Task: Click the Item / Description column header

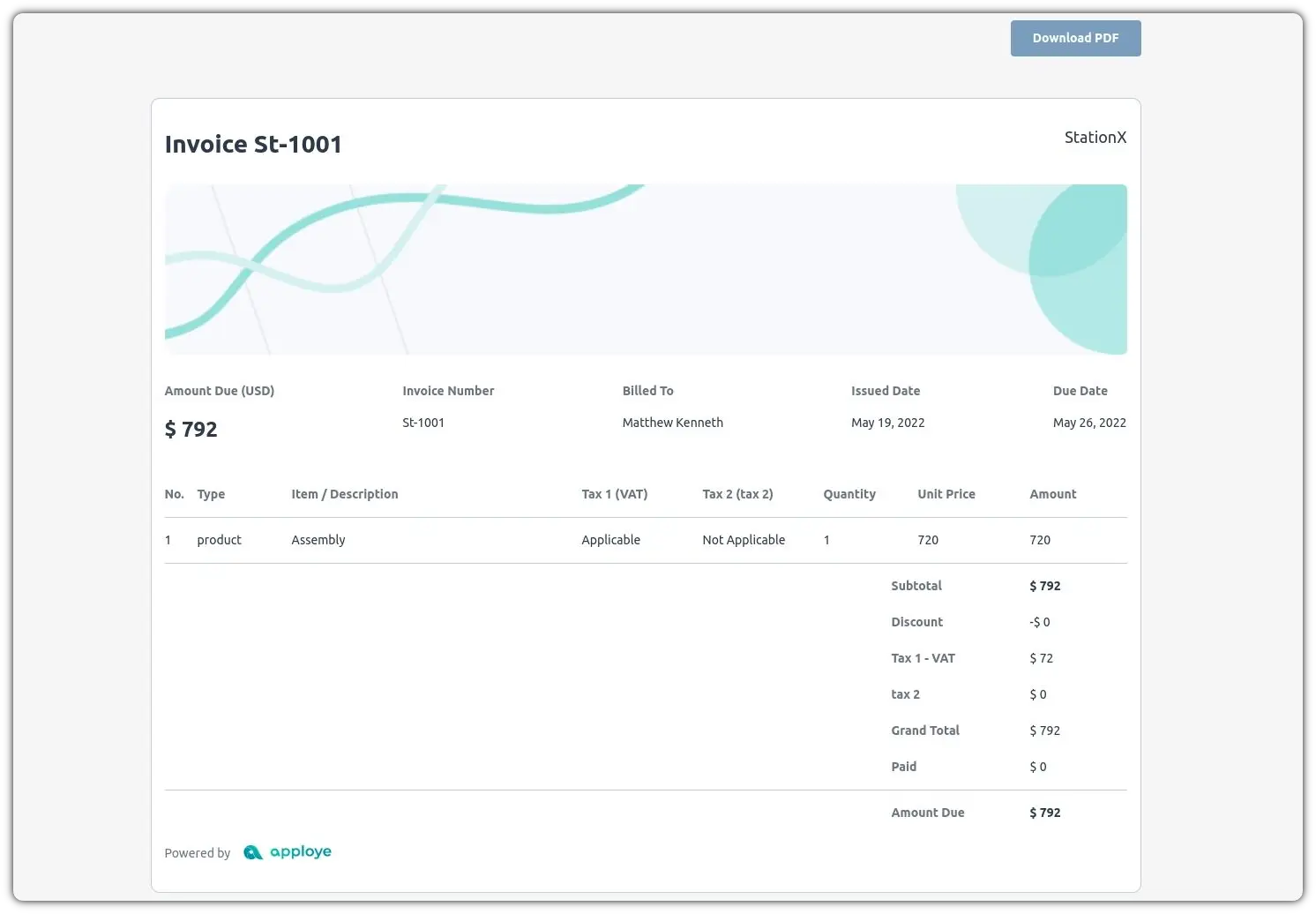Action: click(x=344, y=494)
